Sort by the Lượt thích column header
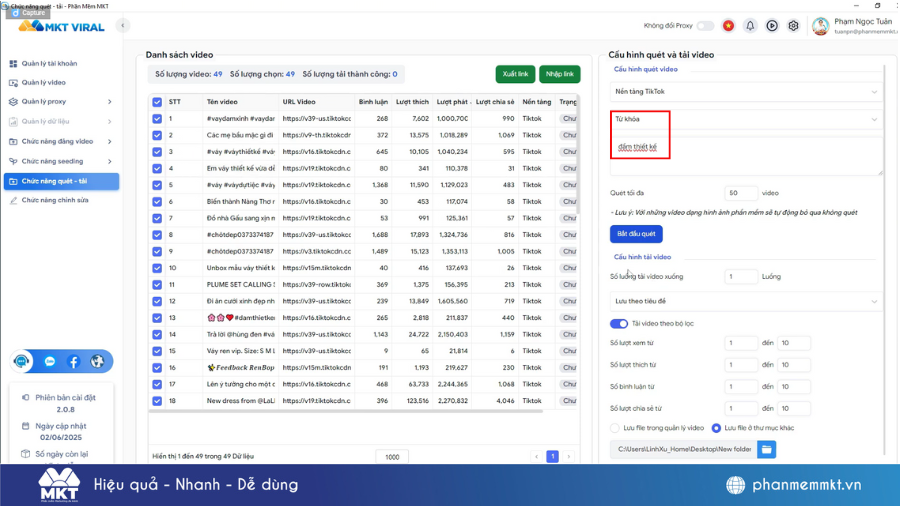This screenshot has height=506, width=900. tap(412, 102)
